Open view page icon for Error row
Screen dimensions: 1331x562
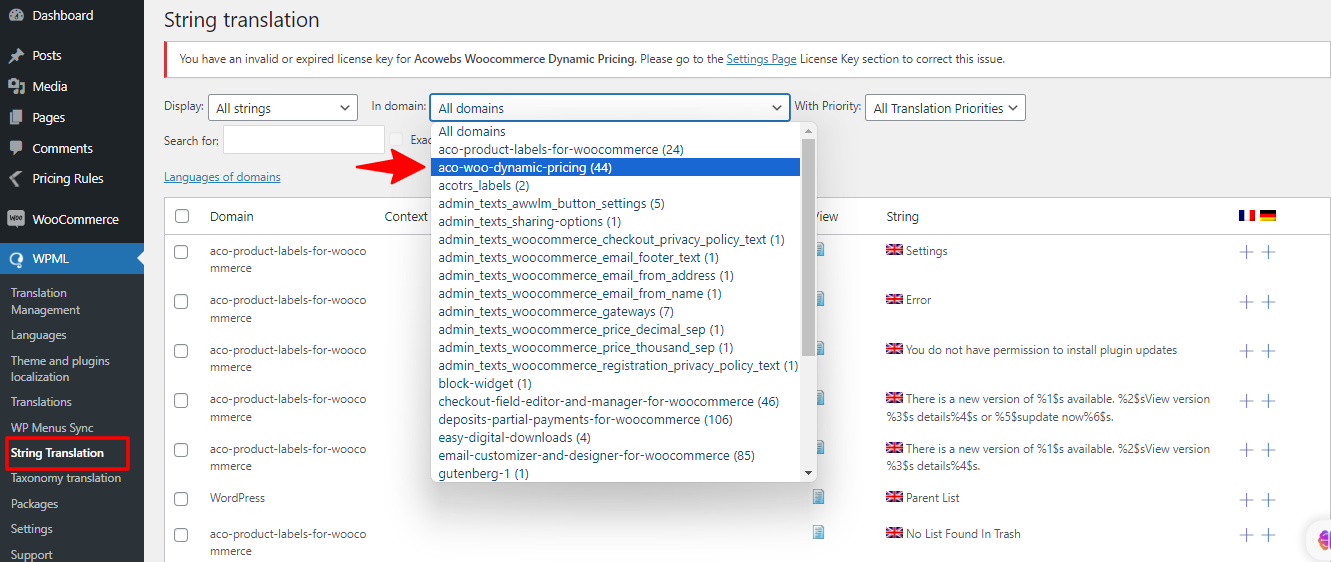pos(819,299)
